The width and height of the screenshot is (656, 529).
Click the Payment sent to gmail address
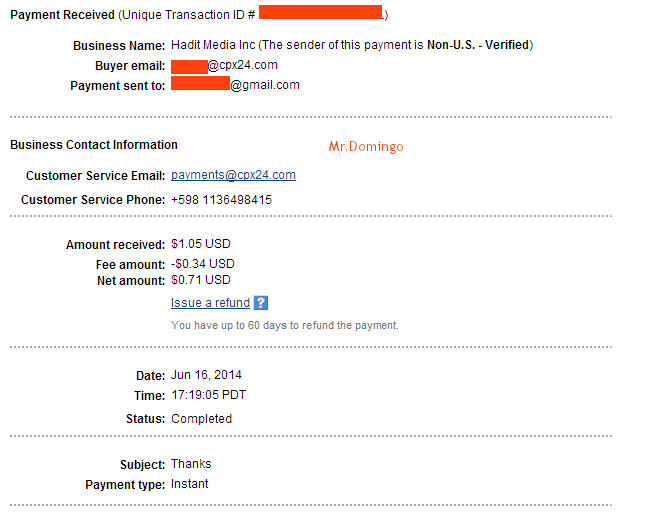point(235,84)
